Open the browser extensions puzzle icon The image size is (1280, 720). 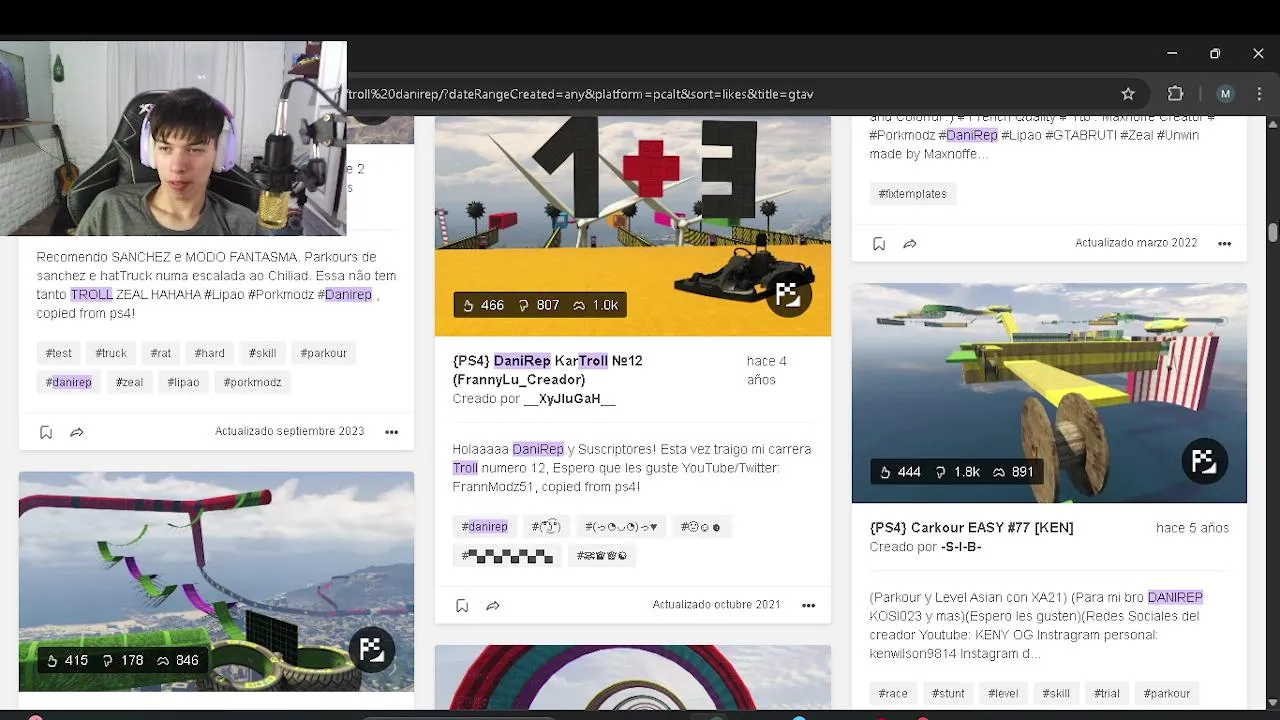click(x=1175, y=94)
